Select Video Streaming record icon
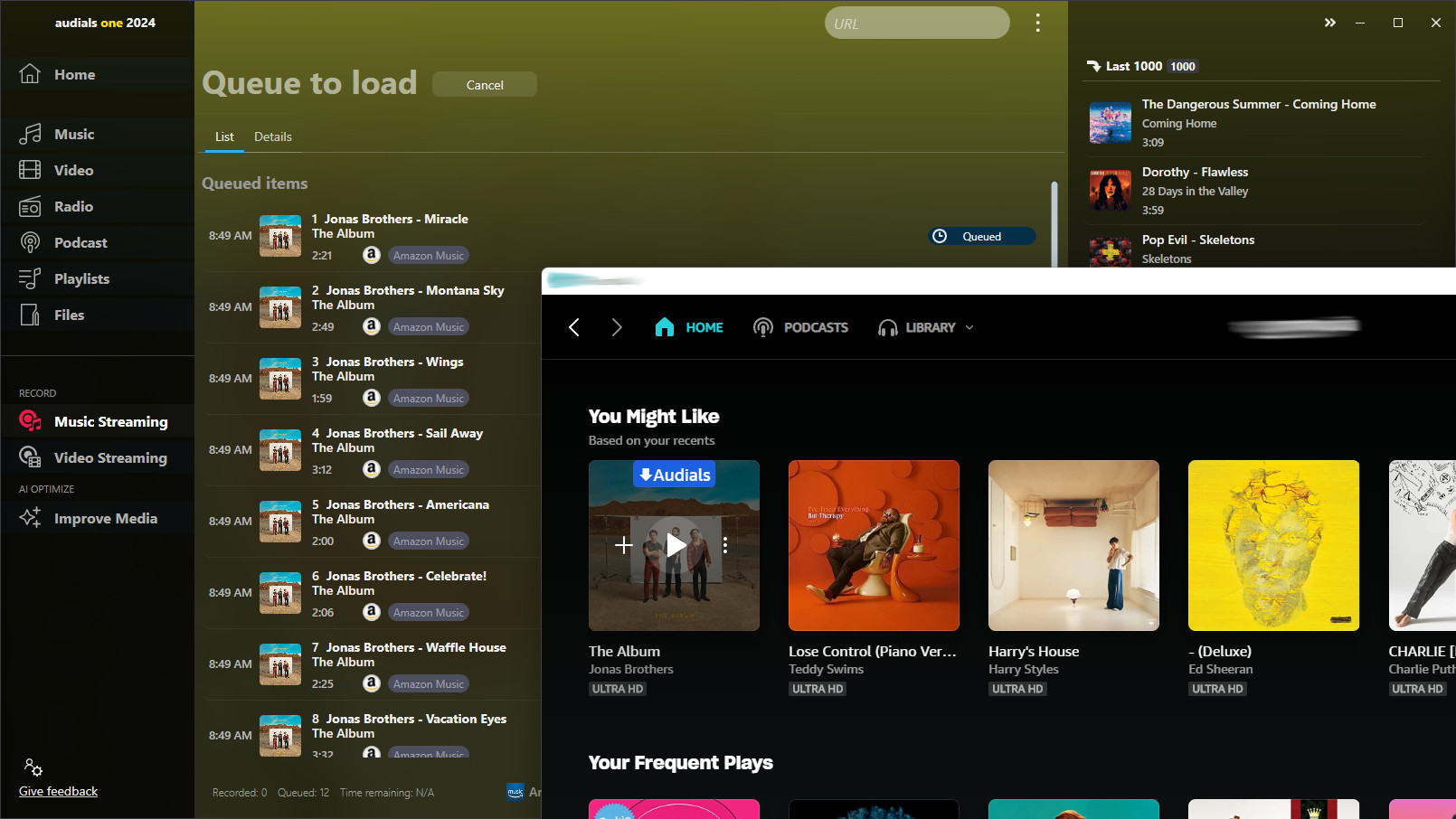The image size is (1456, 819). point(30,457)
